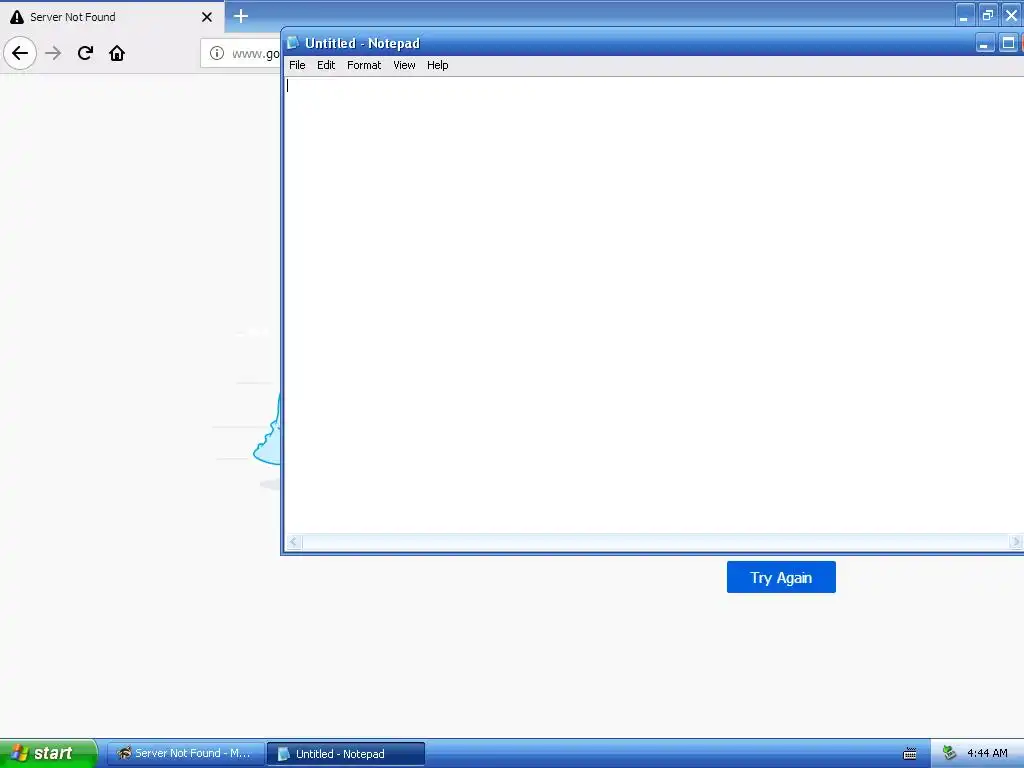Select Untitled - Notepad taskbar button

346,754
